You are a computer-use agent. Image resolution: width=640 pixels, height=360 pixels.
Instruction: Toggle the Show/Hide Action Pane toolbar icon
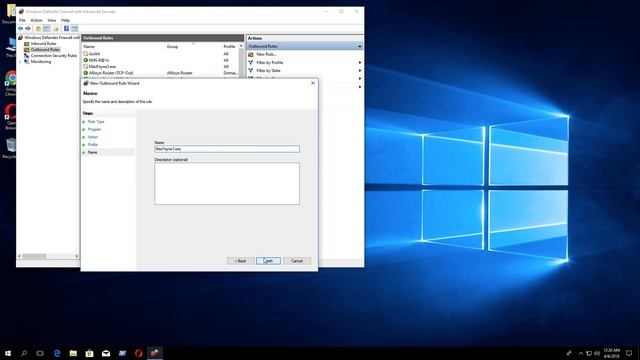[74, 29]
